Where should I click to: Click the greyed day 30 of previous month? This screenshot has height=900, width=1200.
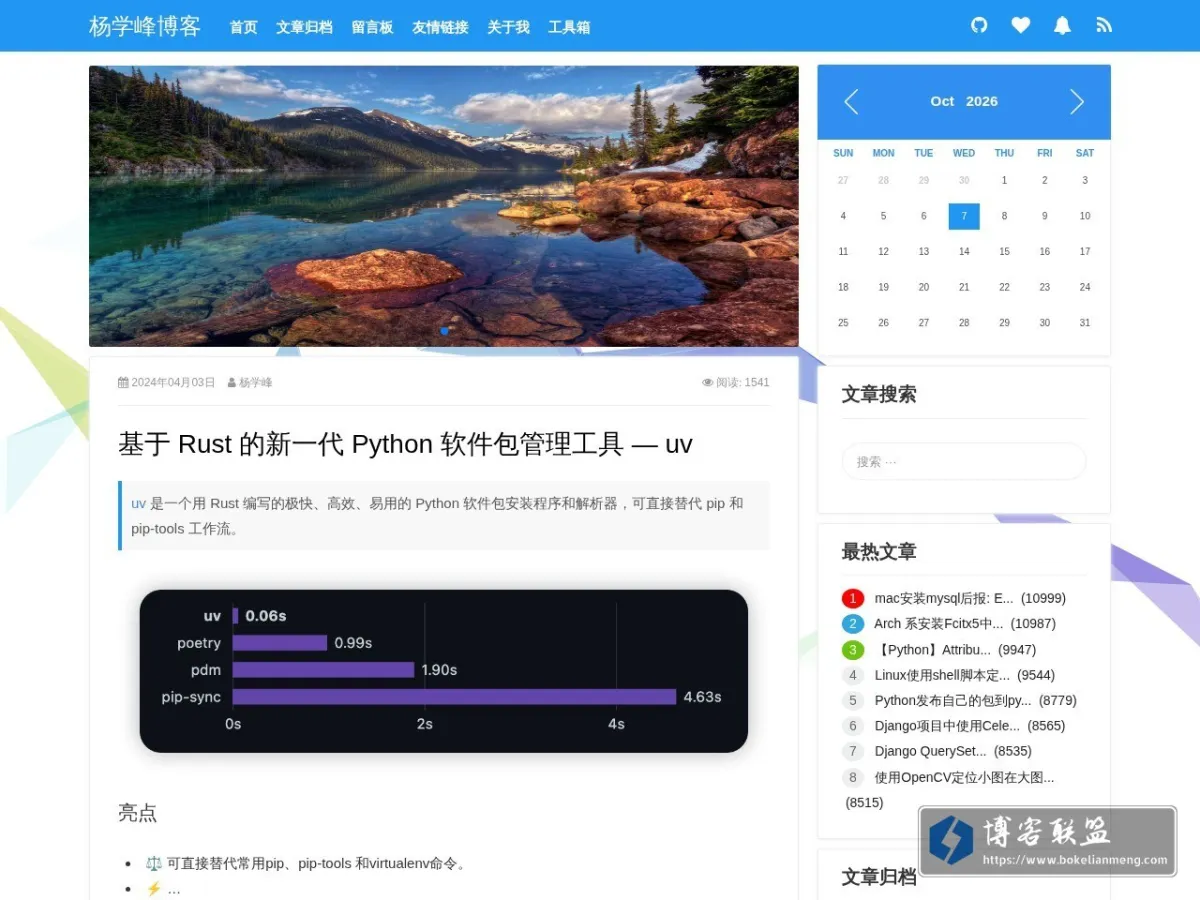(964, 181)
